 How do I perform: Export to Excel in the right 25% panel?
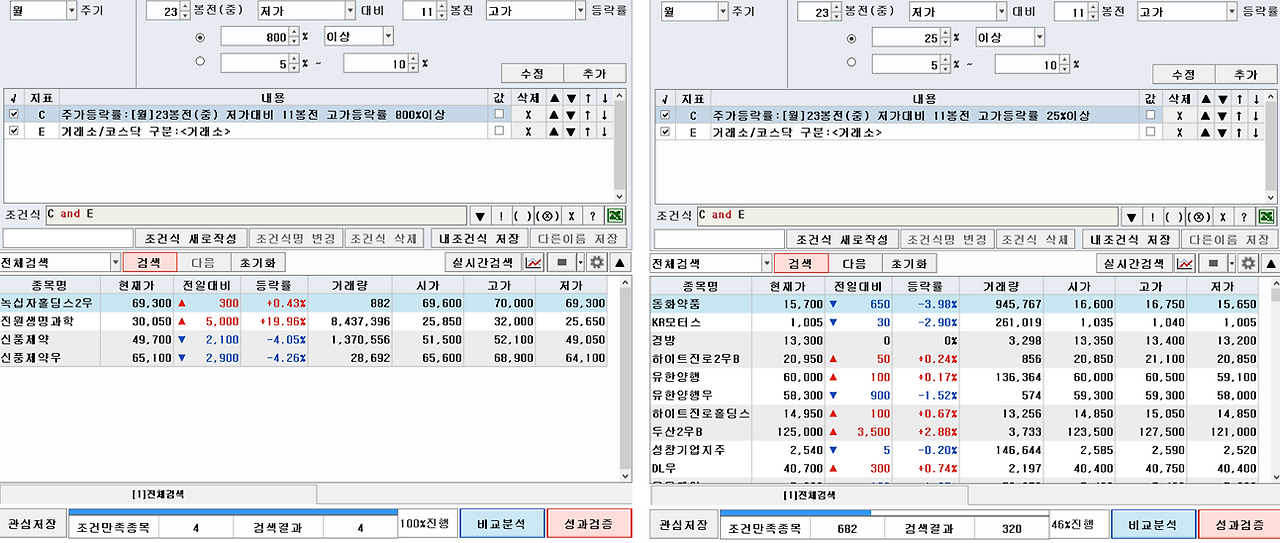pyautogui.click(x=1267, y=216)
